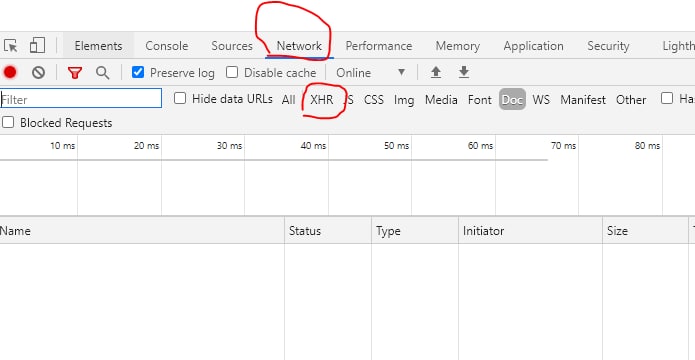Filter requests by All types
The image size is (695, 360).
pyautogui.click(x=288, y=100)
